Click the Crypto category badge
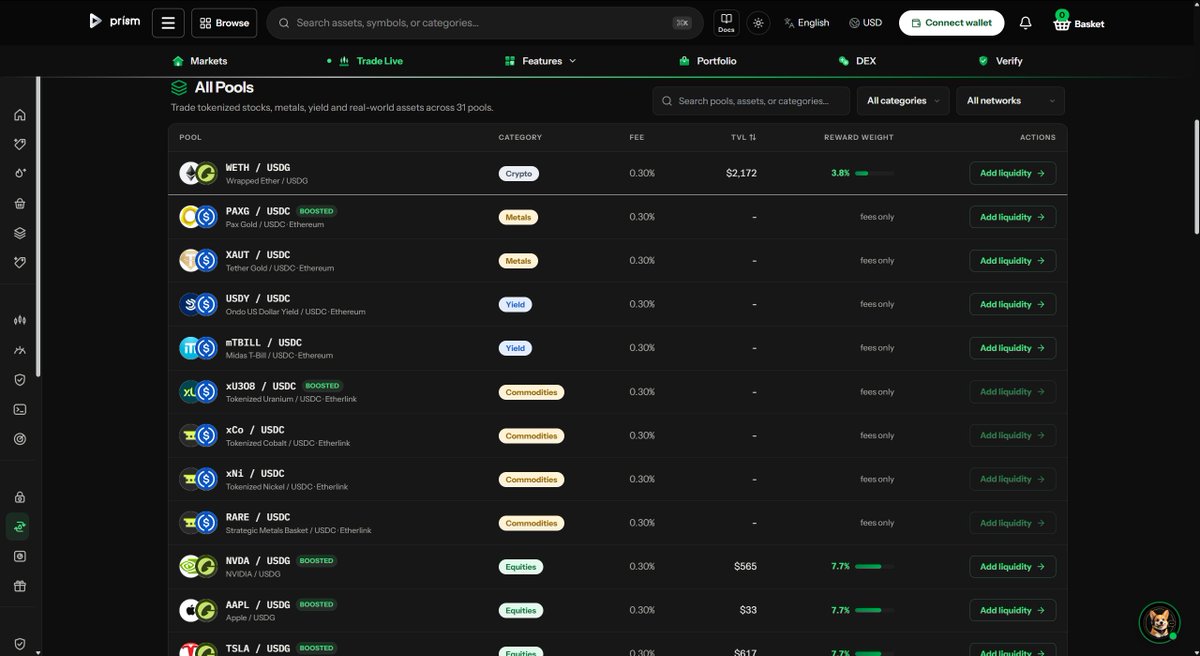The width and height of the screenshot is (1200, 656). (519, 173)
